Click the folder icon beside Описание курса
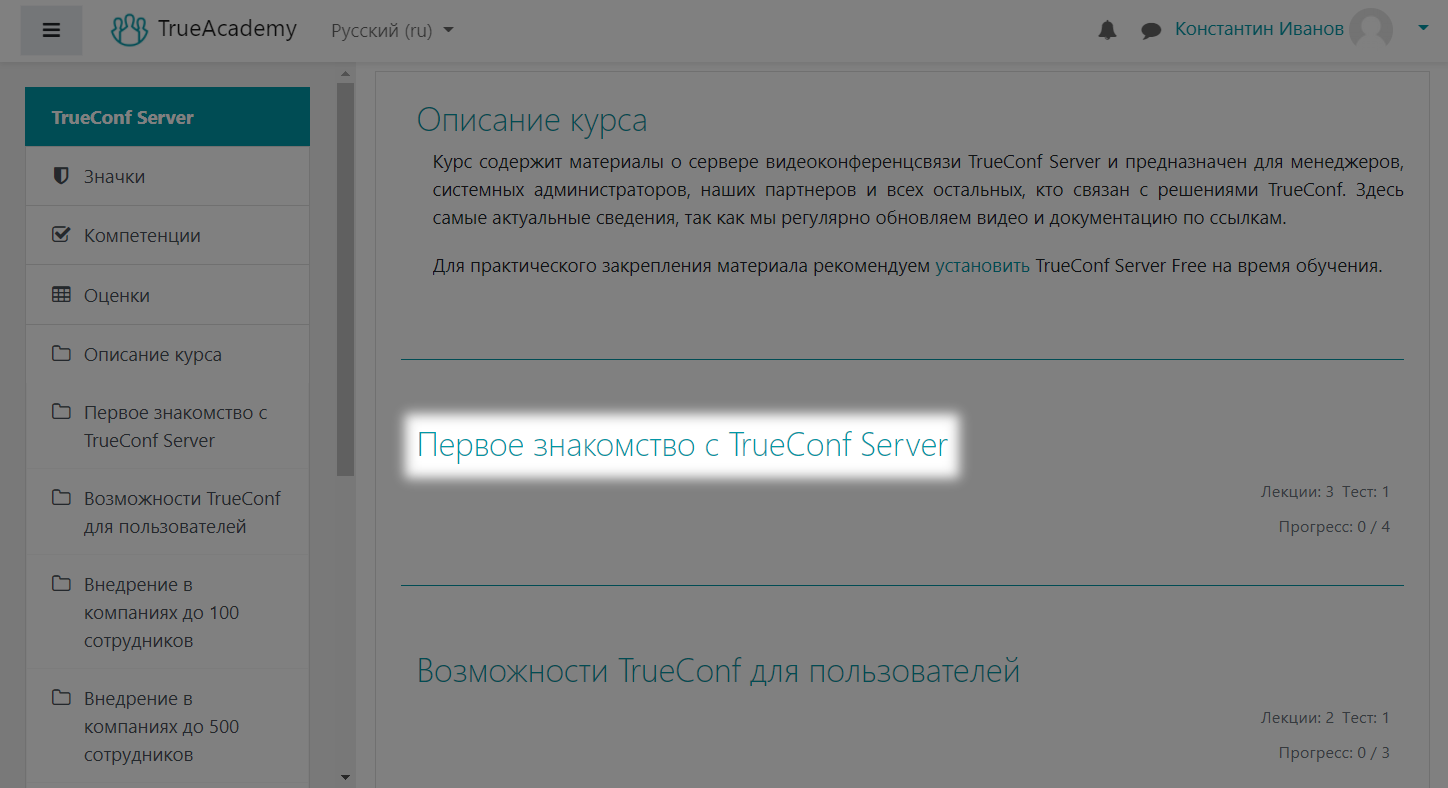Screen dimensions: 1448x788 [x=61, y=353]
